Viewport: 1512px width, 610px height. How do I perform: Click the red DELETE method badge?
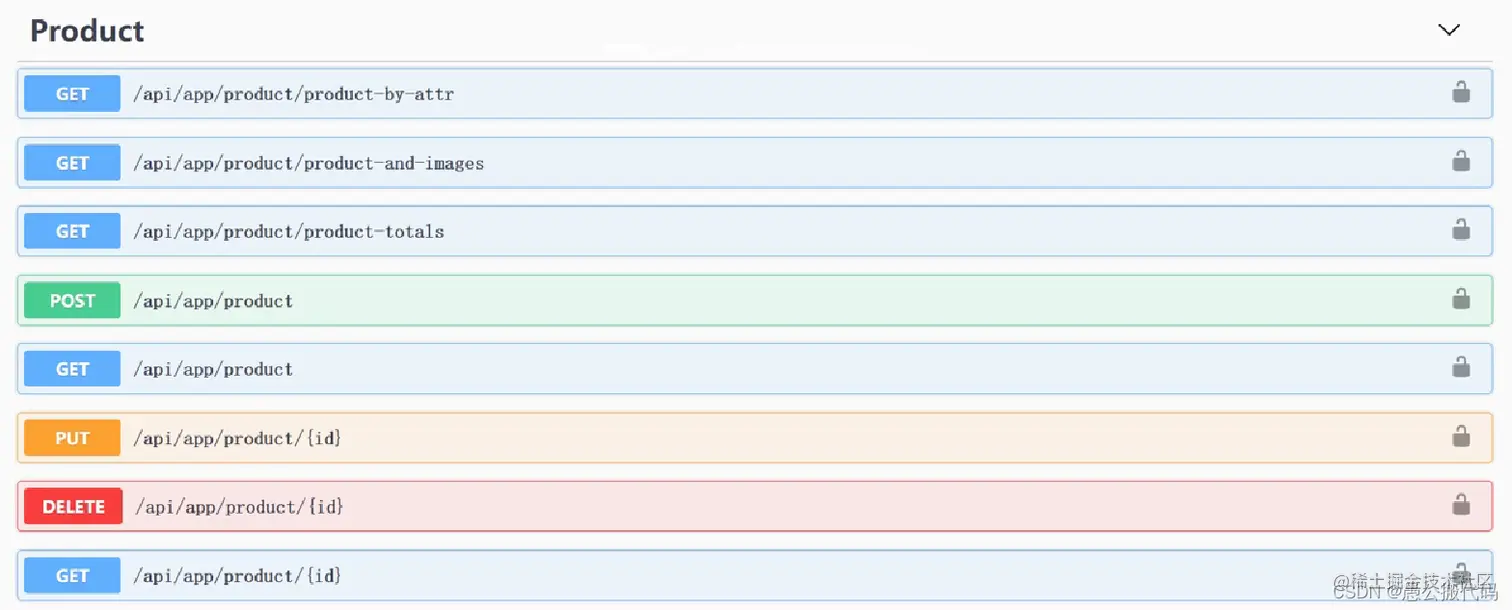pos(73,507)
